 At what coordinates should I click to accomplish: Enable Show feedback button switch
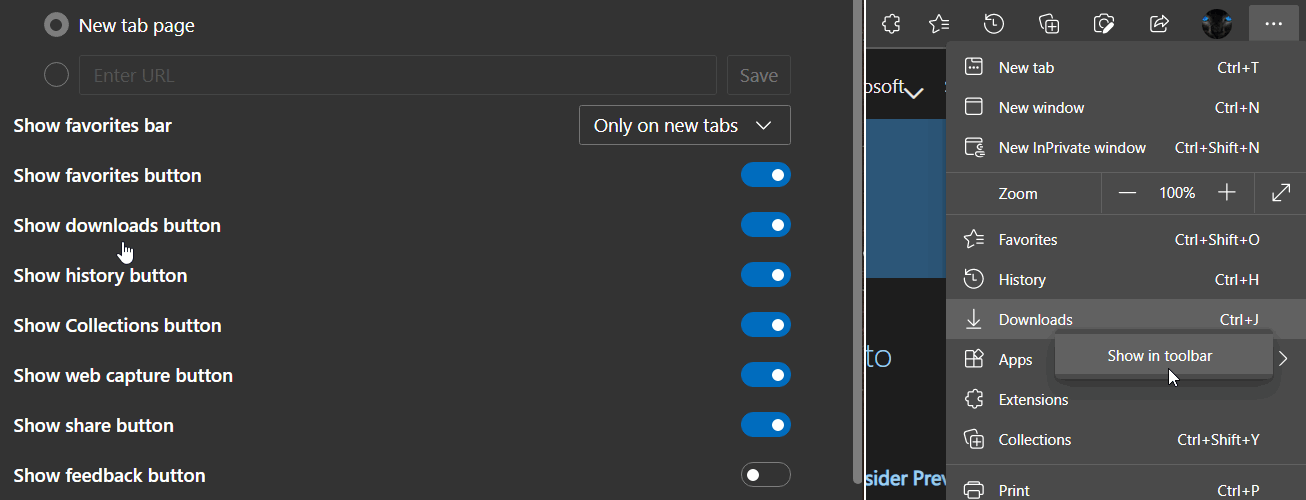coord(766,475)
